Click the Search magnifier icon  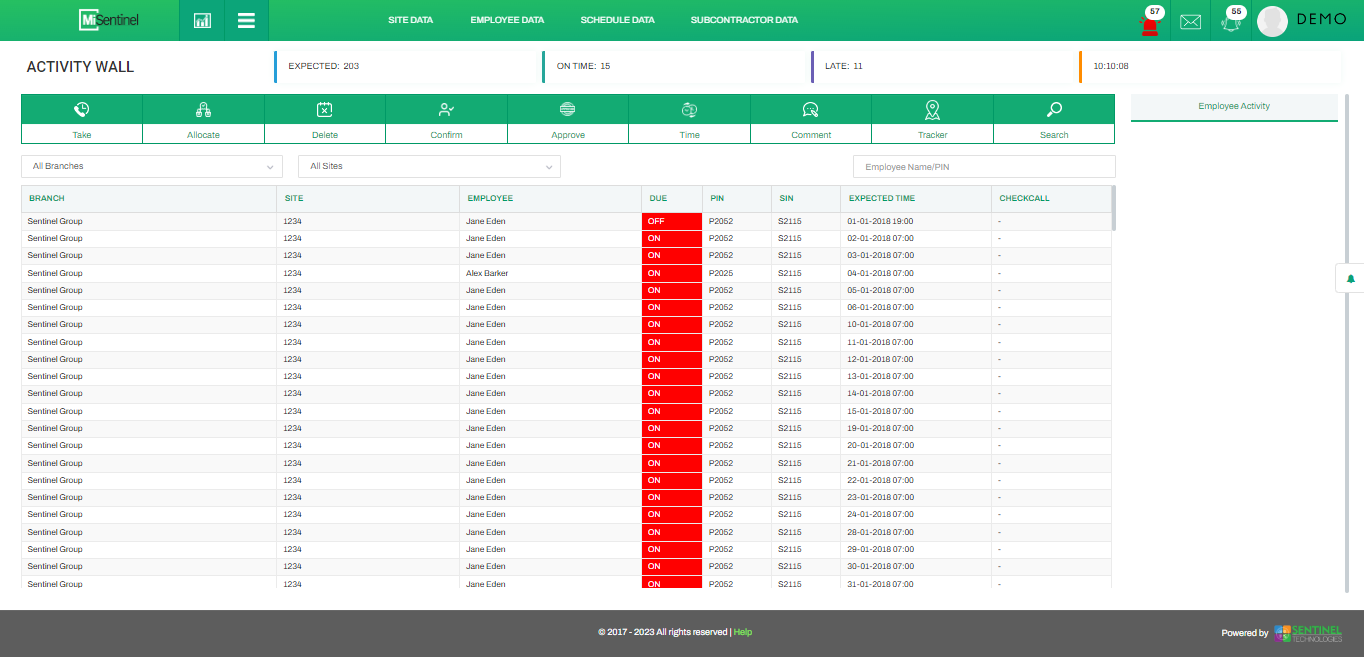[x=1054, y=109]
